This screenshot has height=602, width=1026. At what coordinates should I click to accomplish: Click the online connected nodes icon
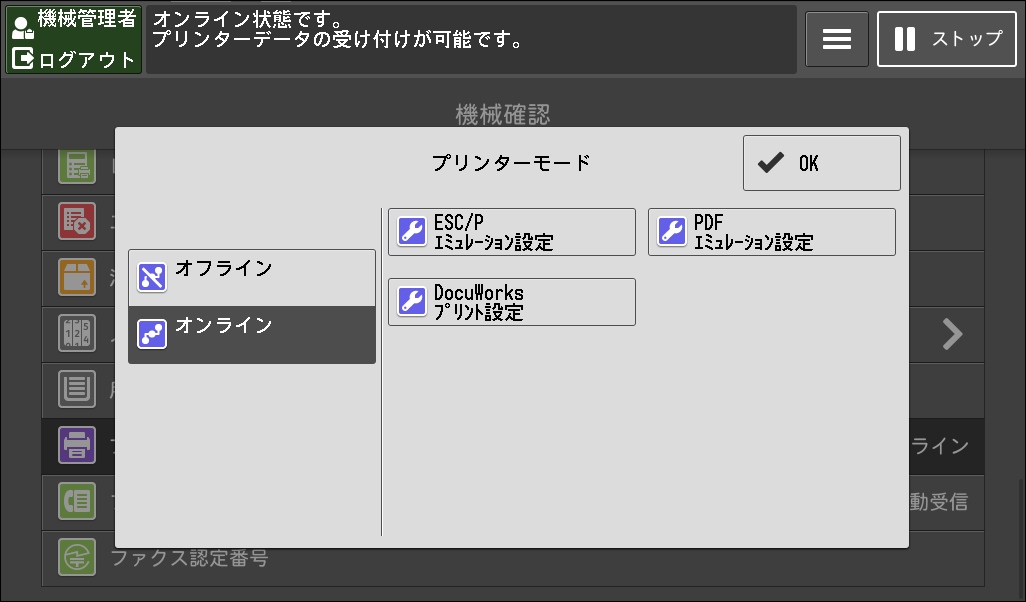click(152, 334)
